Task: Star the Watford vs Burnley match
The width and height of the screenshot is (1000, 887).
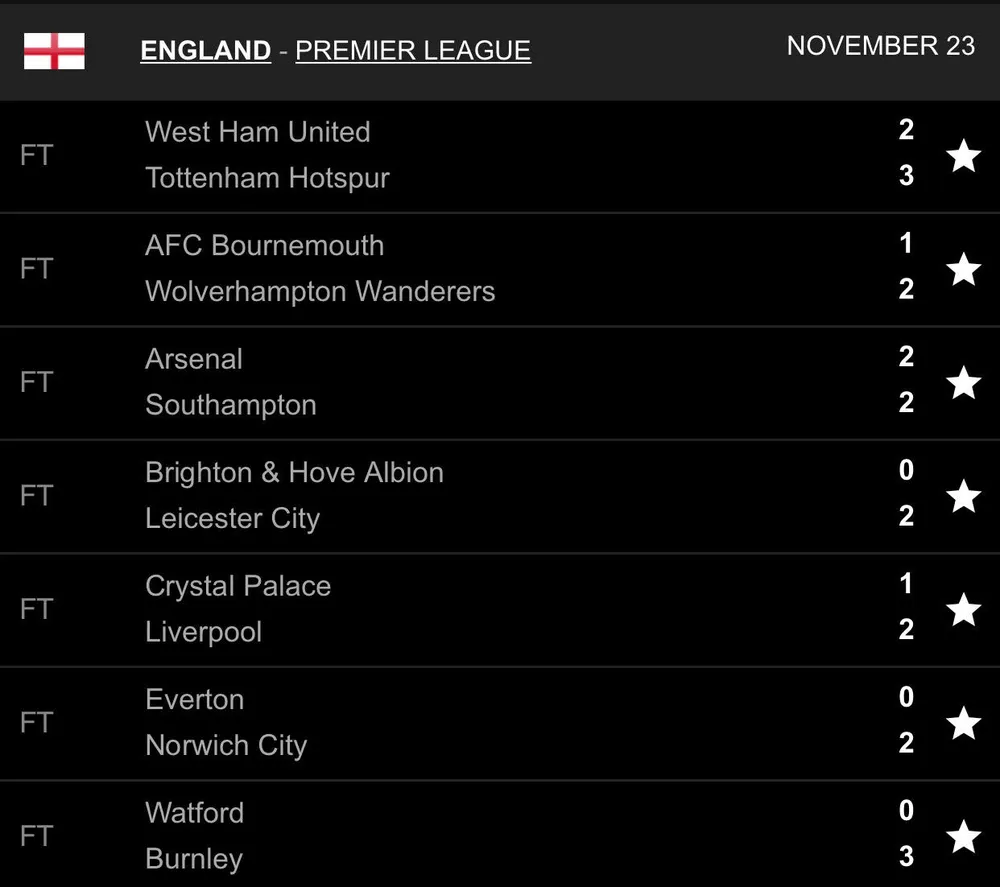Action: point(963,836)
